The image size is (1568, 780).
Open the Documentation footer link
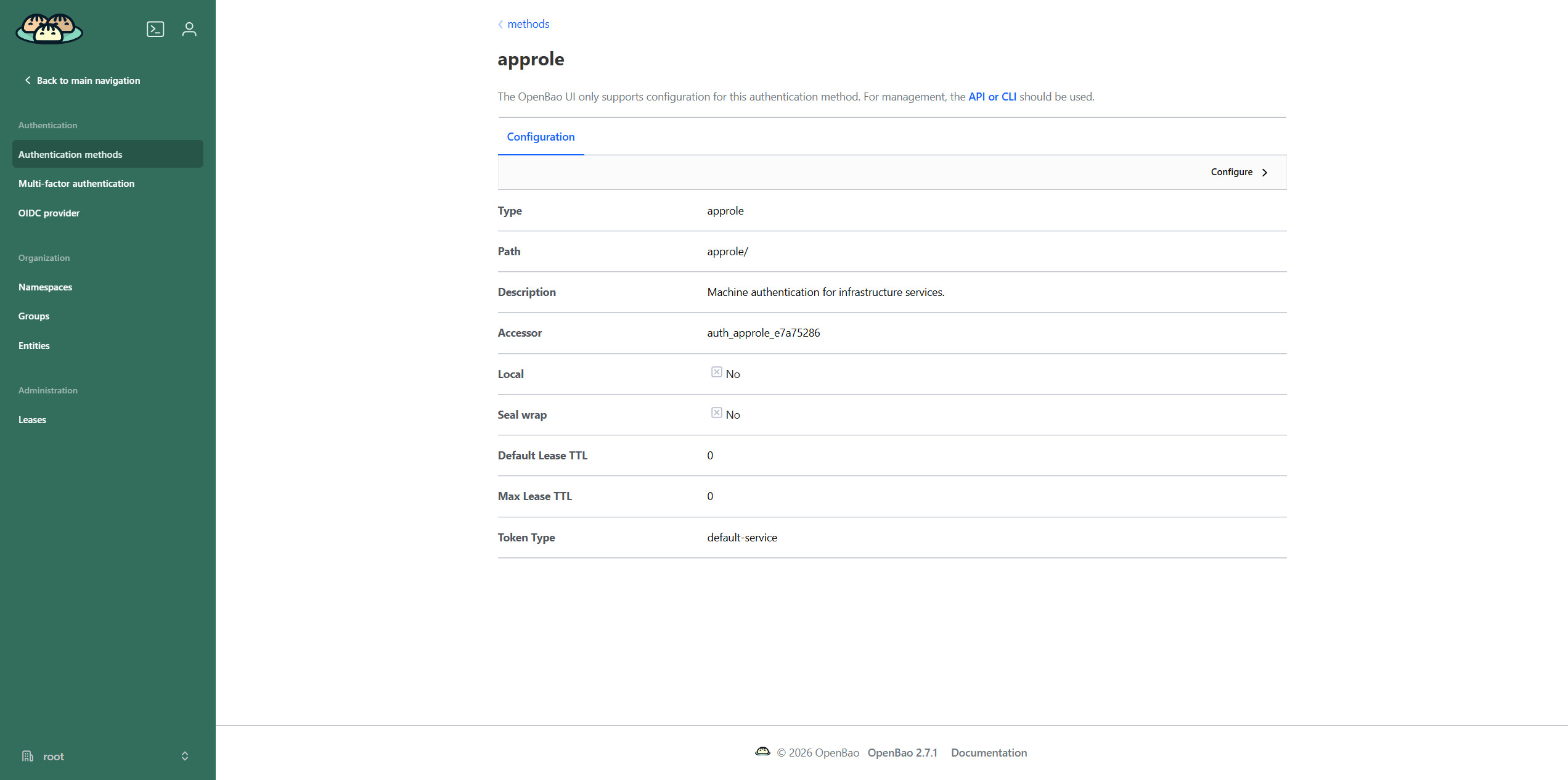click(x=989, y=752)
